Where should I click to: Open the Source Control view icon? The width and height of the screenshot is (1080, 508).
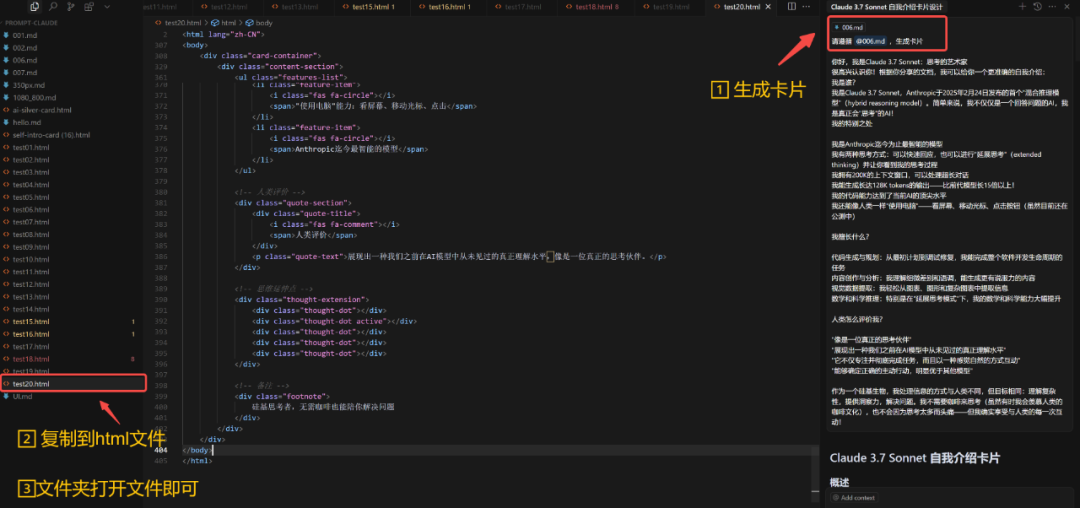[x=71, y=7]
